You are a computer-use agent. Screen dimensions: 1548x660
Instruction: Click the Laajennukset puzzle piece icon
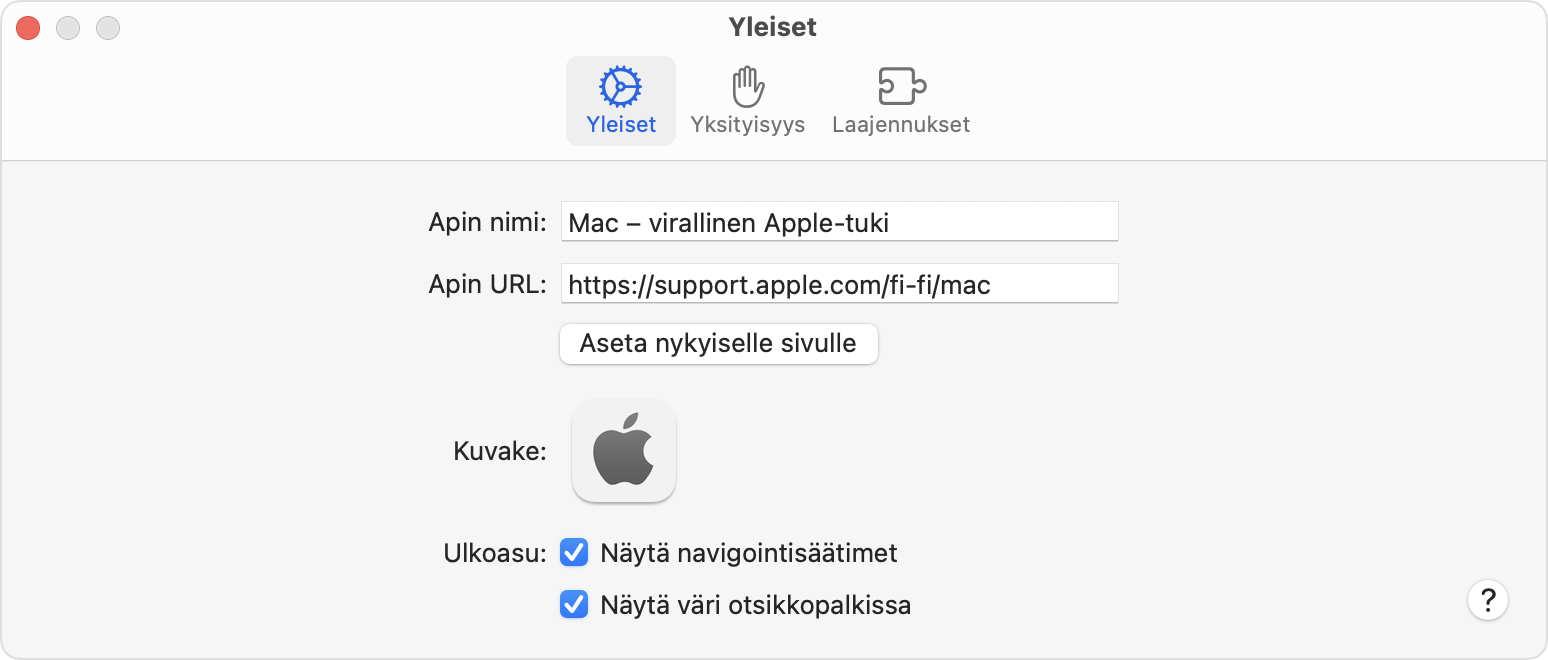[901, 87]
